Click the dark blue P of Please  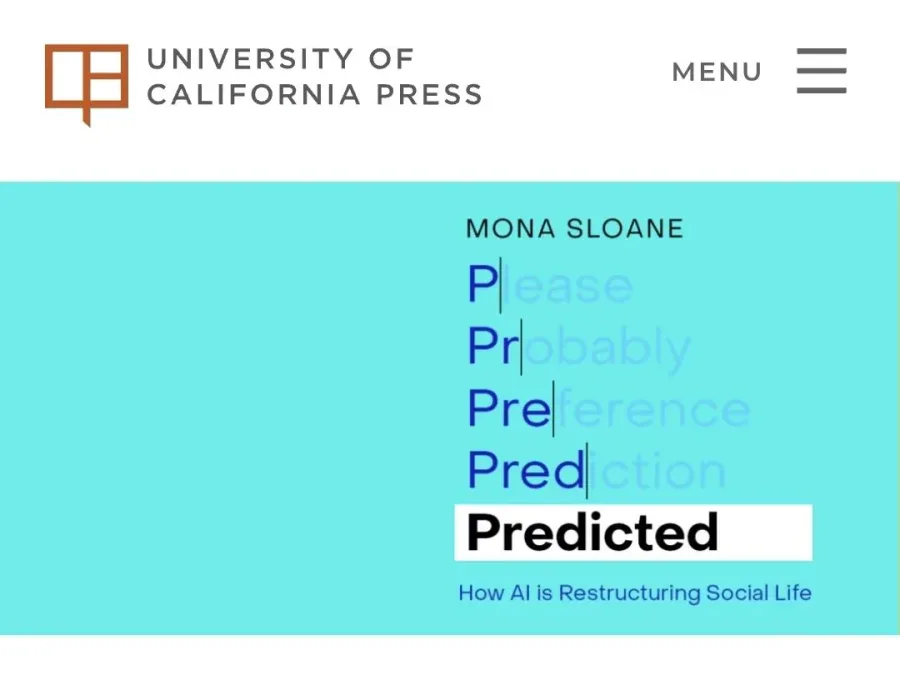[x=482, y=284]
